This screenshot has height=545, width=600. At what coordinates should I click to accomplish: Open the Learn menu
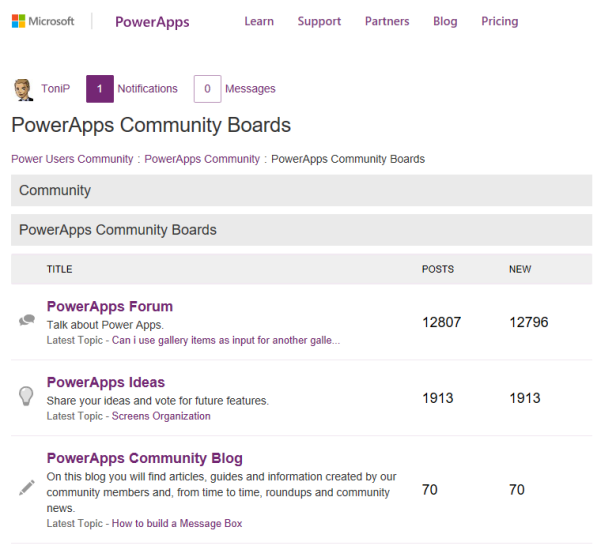(x=259, y=21)
